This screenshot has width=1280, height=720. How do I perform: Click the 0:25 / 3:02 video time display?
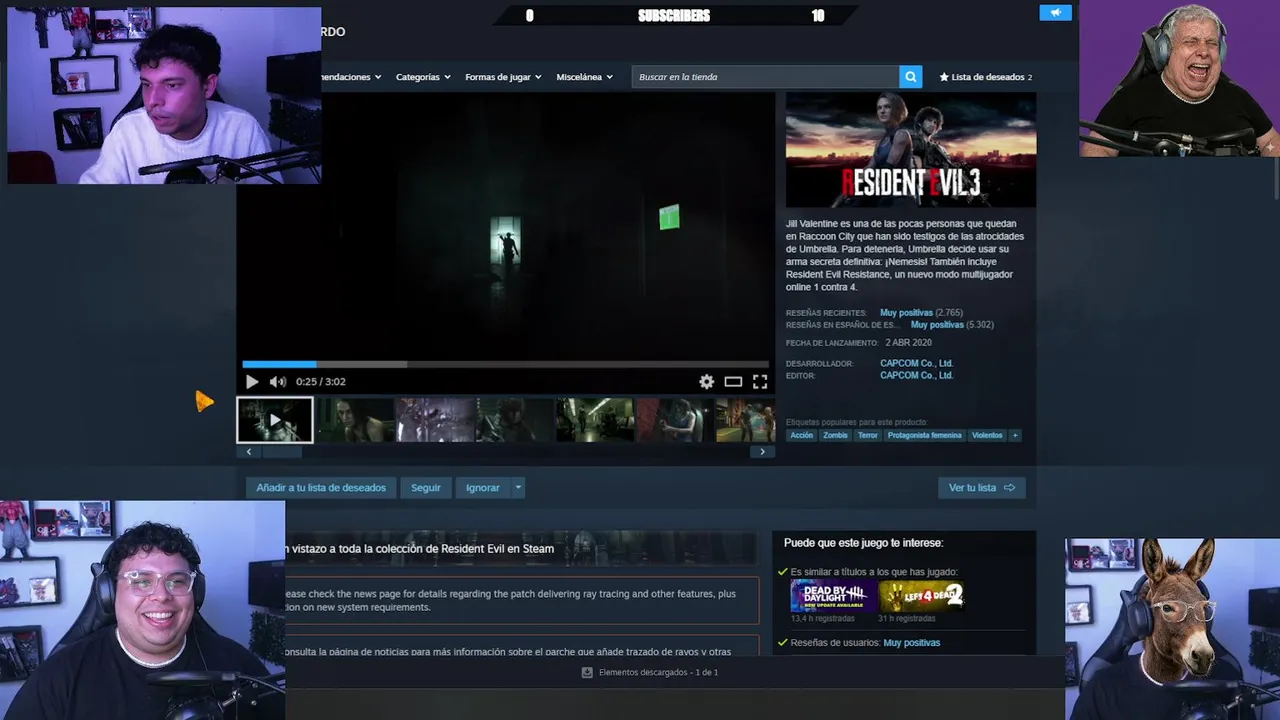tap(321, 381)
